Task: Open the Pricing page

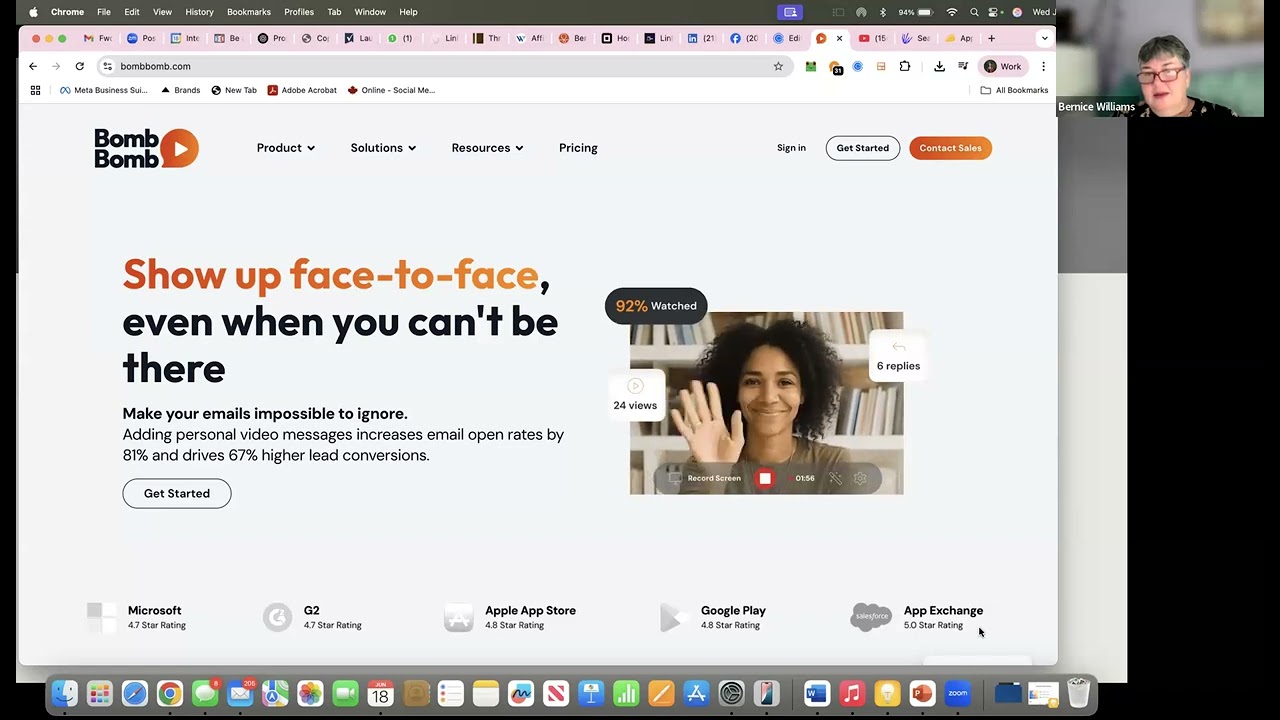Action: point(578,148)
